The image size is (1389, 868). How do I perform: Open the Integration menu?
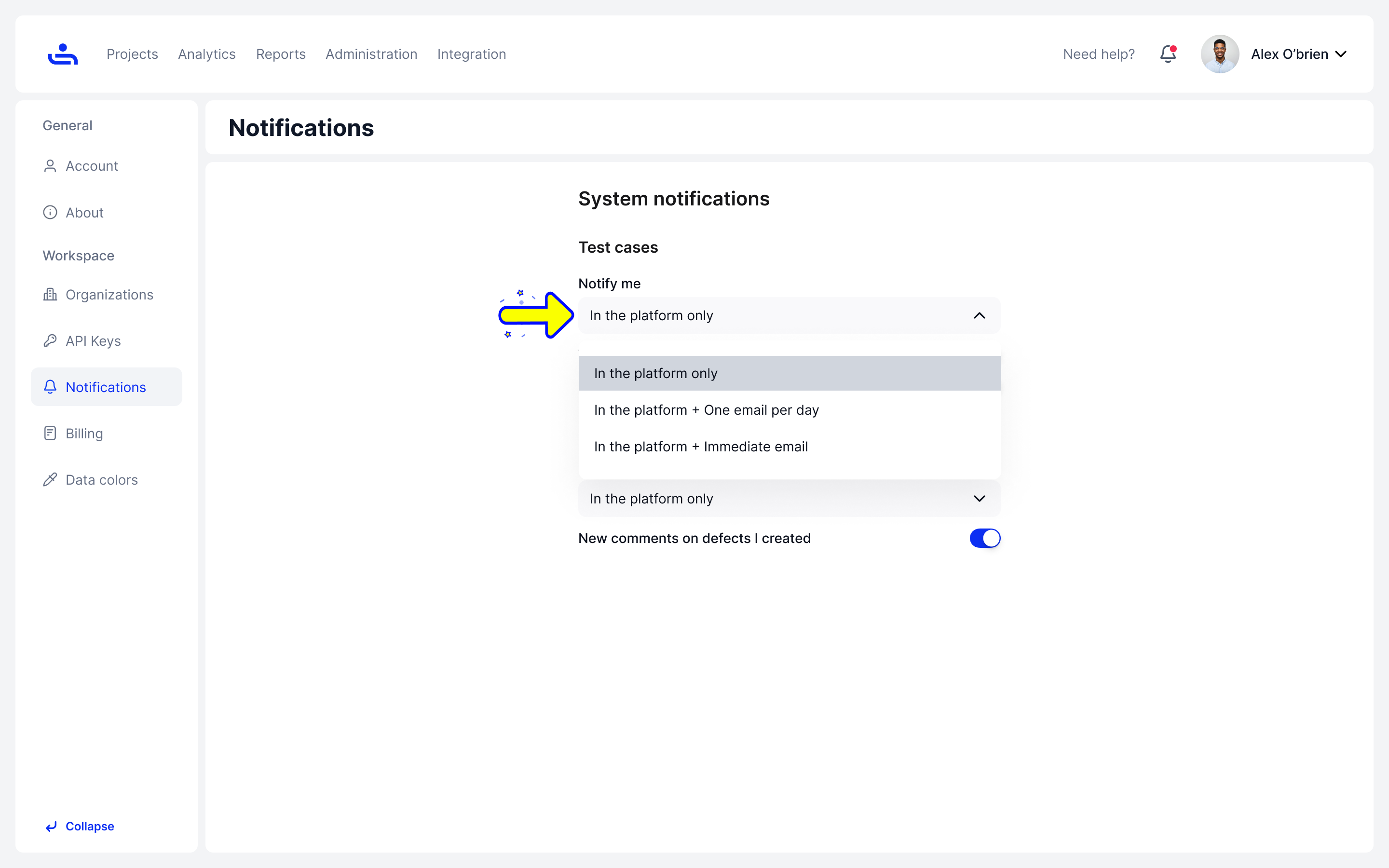[x=472, y=54]
